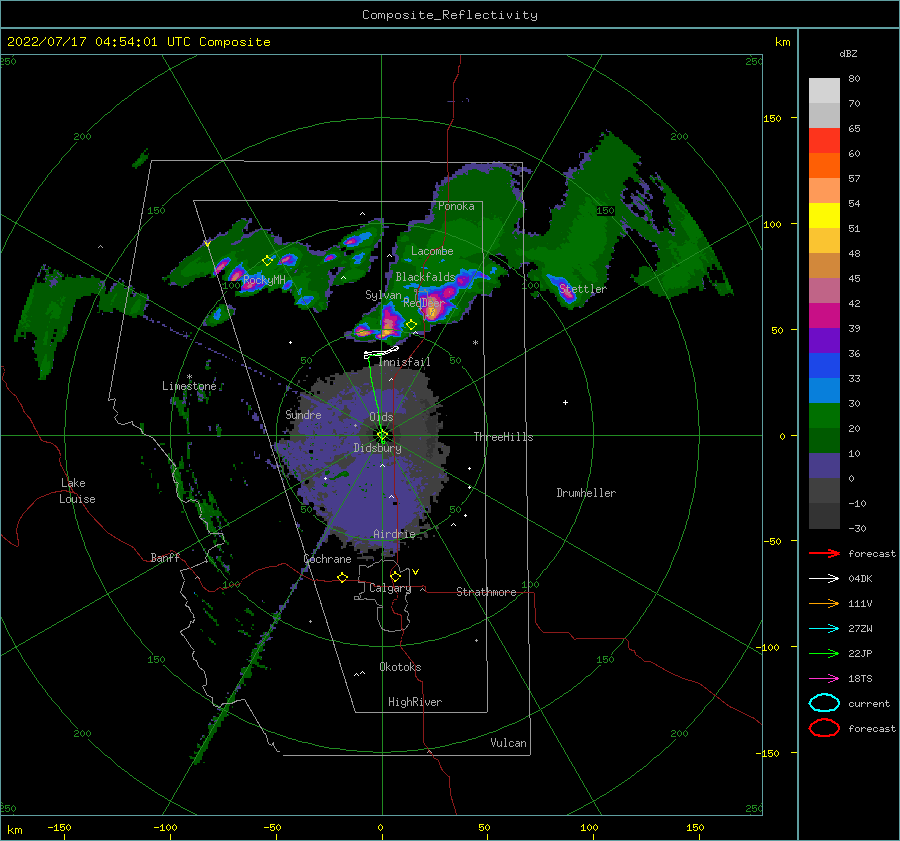Click the Vulcan label

click(x=509, y=742)
